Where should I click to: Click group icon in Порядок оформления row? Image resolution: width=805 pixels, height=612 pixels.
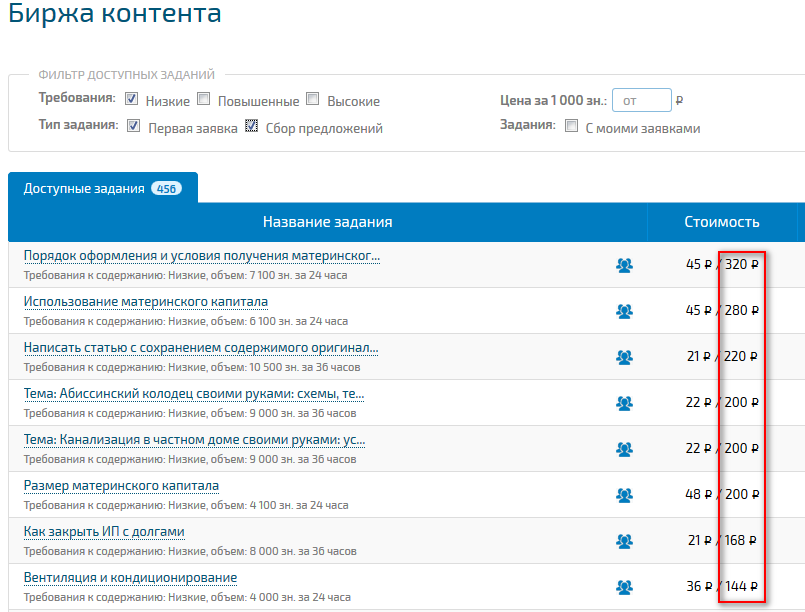click(624, 265)
